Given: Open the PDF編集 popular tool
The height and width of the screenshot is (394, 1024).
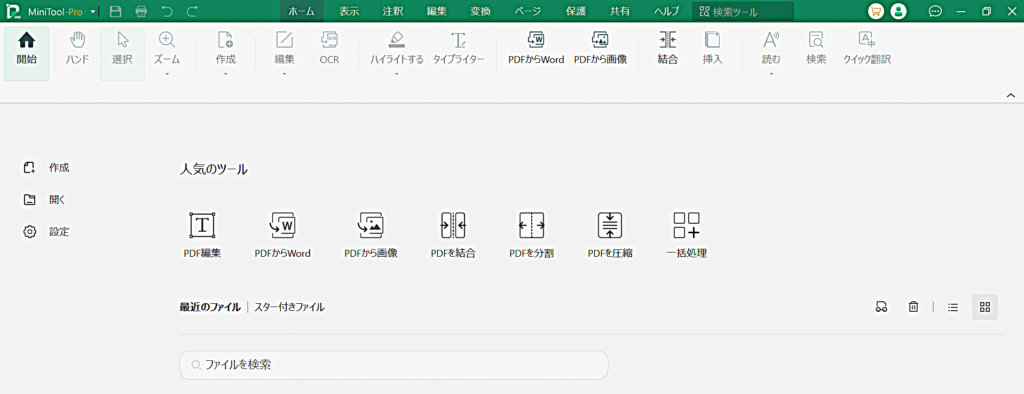Looking at the screenshot, I should pyautogui.click(x=202, y=235).
